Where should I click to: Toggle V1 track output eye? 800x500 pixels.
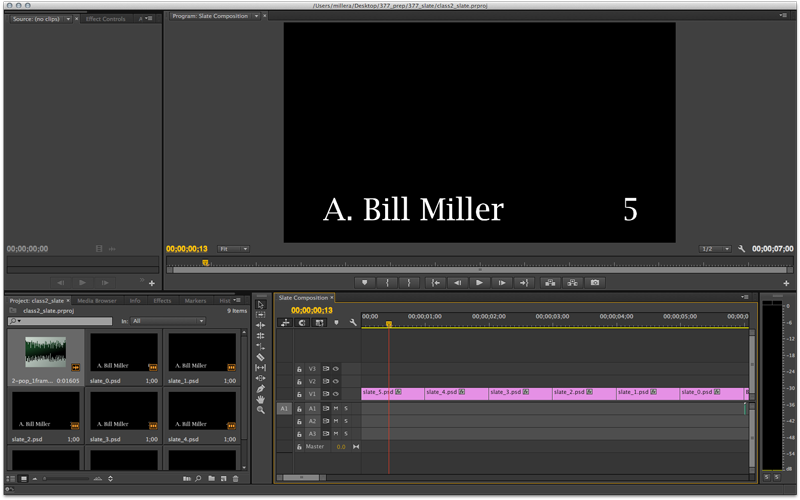point(336,394)
